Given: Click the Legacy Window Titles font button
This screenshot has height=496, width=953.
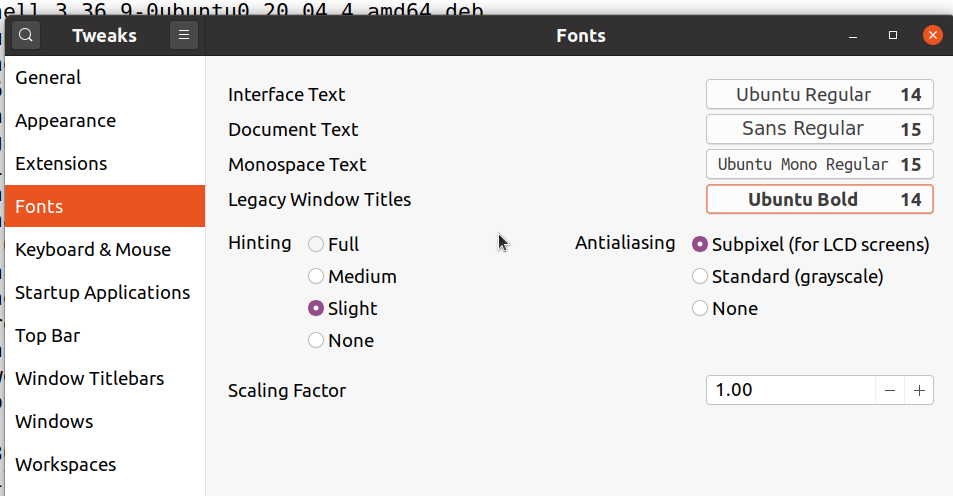Looking at the screenshot, I should 819,199.
